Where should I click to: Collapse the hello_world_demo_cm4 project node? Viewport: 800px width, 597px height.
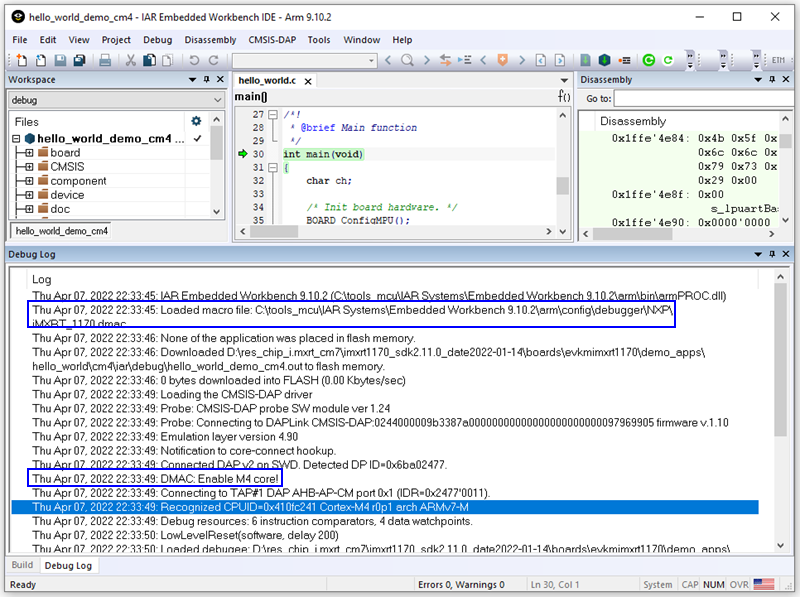tap(16, 138)
